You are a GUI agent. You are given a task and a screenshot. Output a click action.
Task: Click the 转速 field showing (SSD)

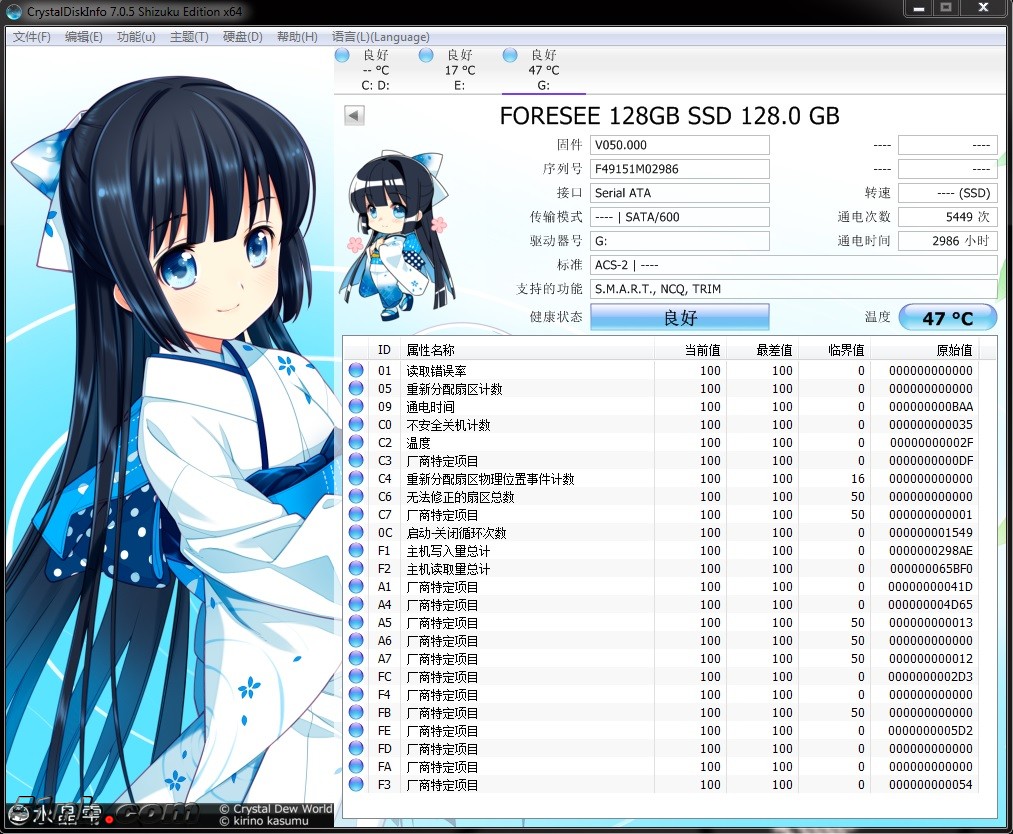948,193
